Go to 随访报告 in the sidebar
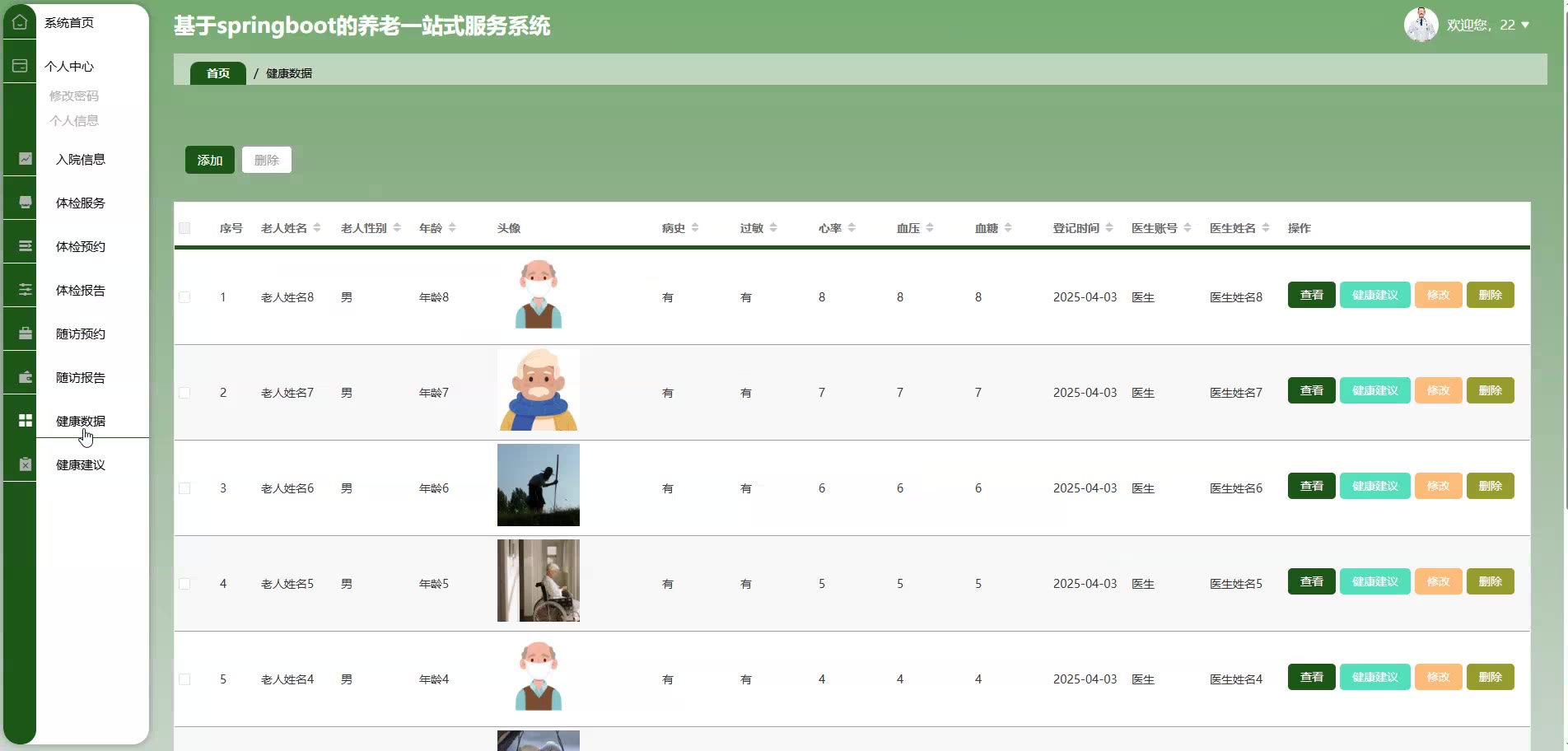 (81, 377)
